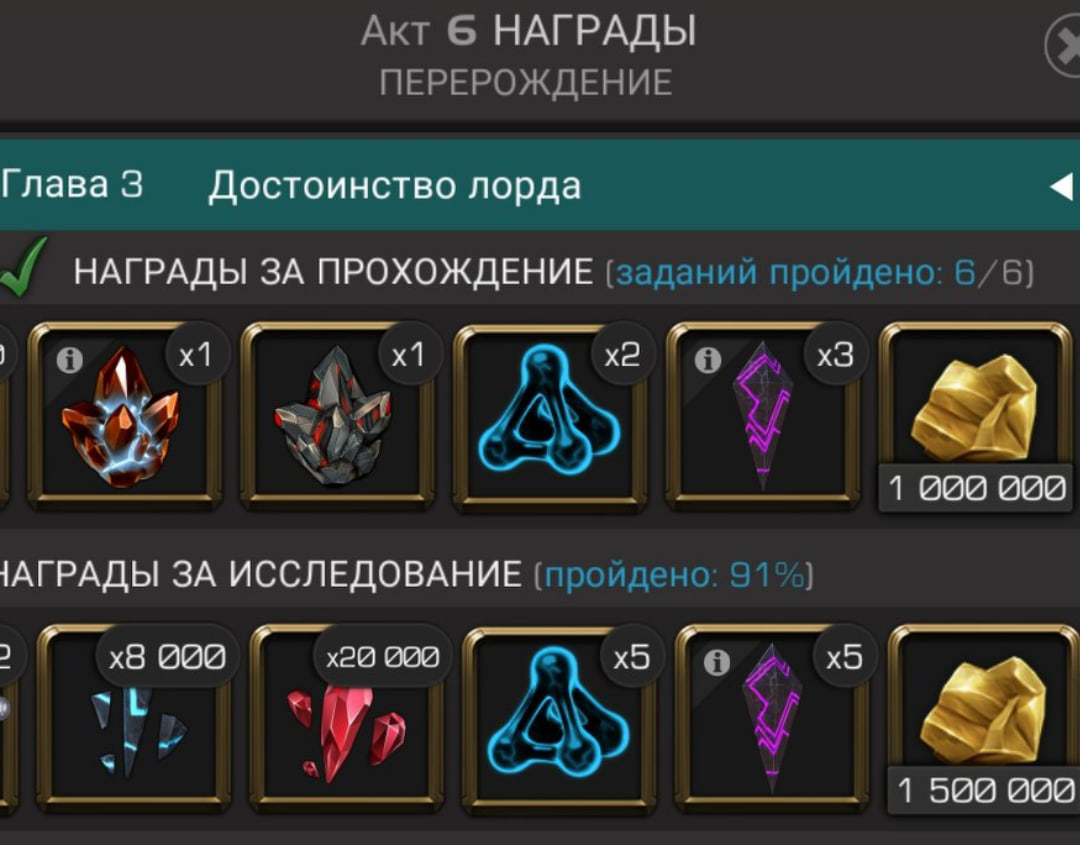Collapse chapter with the white arrow
This screenshot has height=845, width=1080.
(x=1061, y=186)
